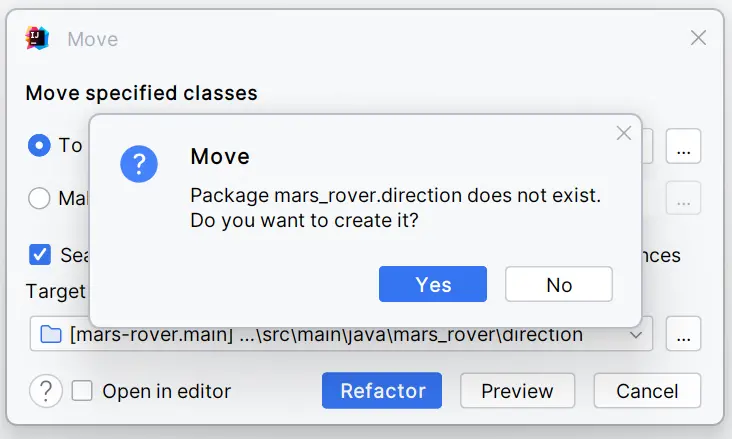
Task: Select the 'To' radio button
Action: (x=40, y=146)
